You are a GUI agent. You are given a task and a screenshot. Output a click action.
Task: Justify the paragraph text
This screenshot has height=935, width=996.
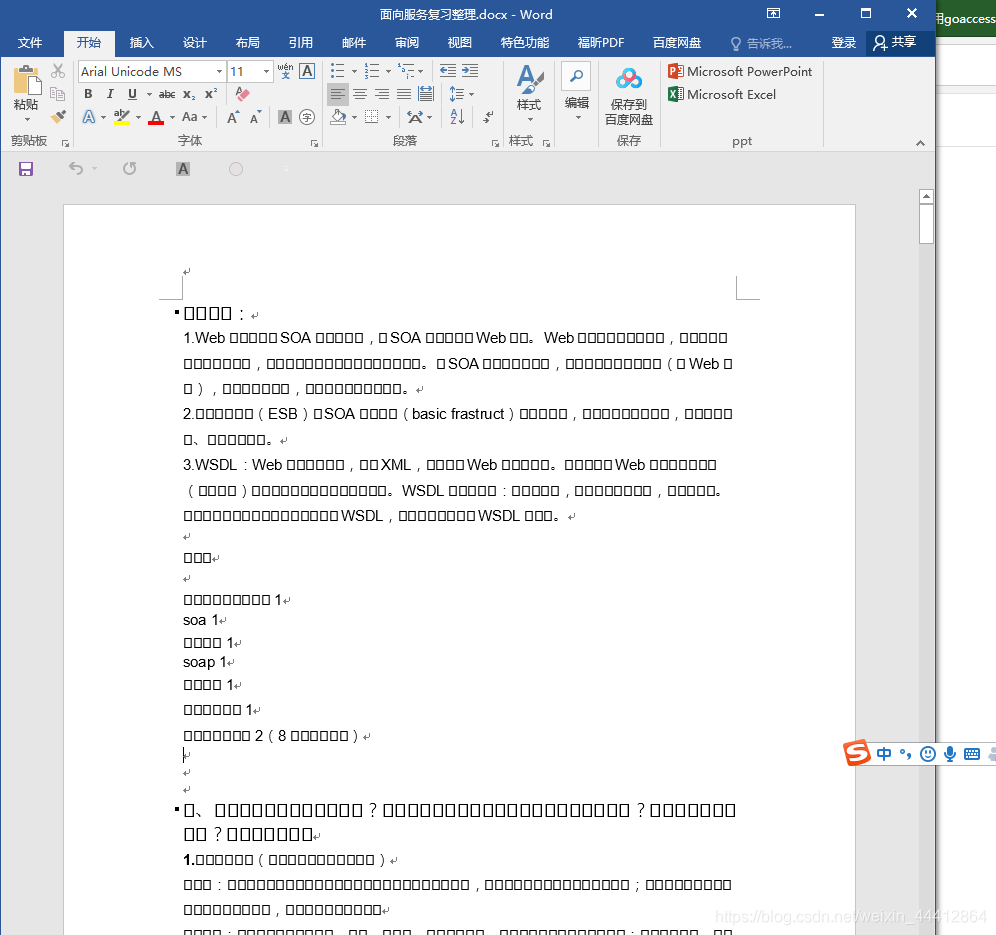pos(404,94)
